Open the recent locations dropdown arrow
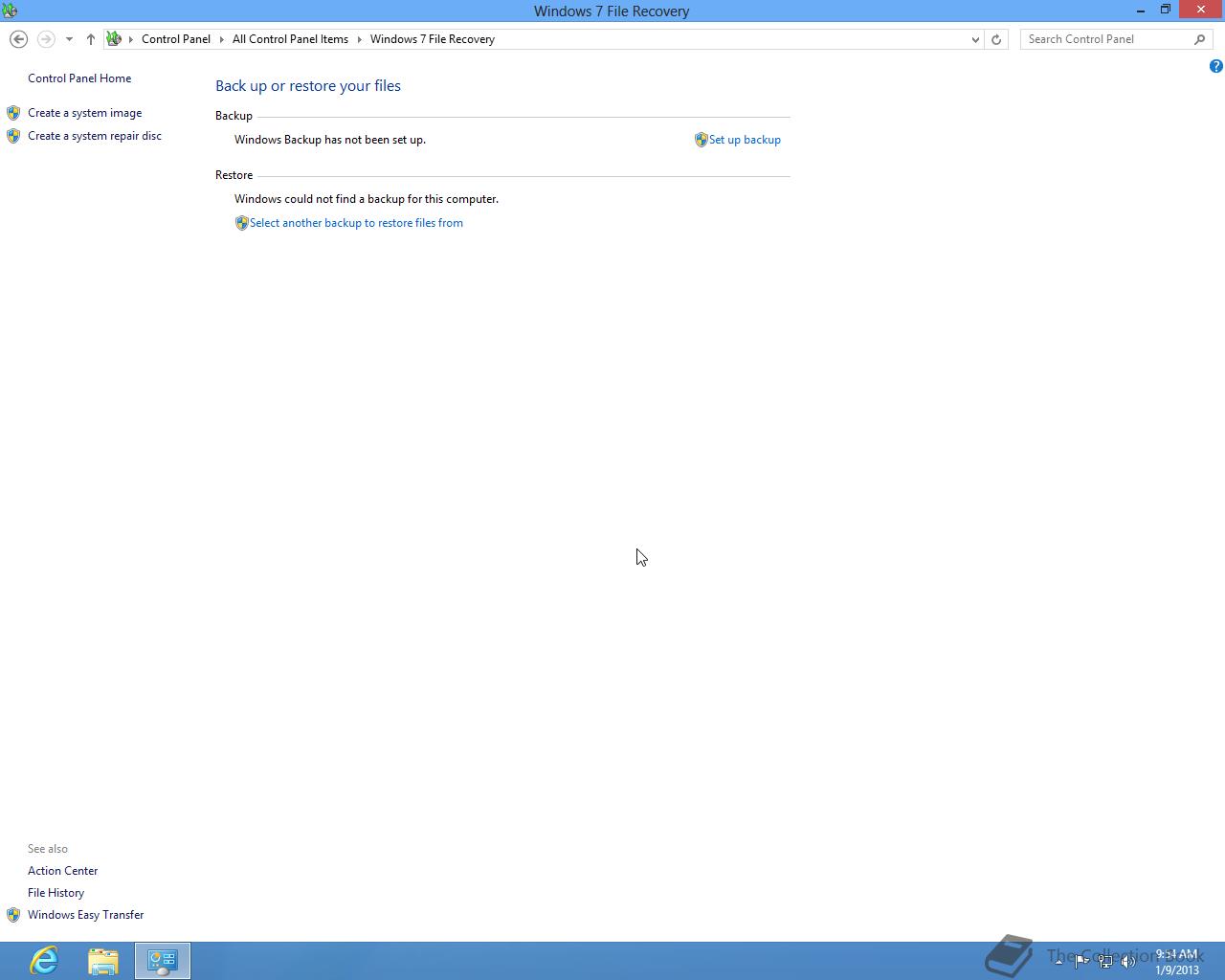Image resolution: width=1225 pixels, height=980 pixels. tap(69, 39)
